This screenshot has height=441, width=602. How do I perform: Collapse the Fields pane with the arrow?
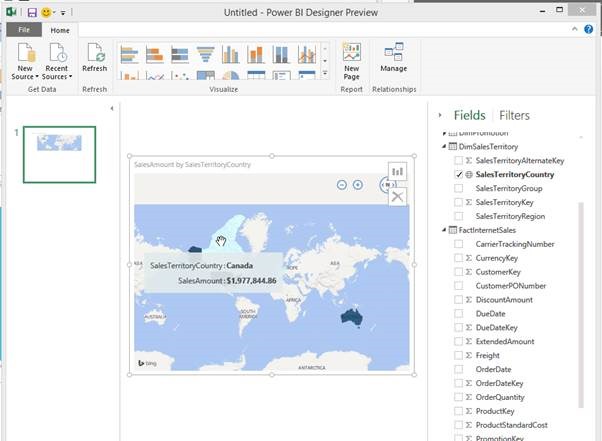tap(440, 115)
